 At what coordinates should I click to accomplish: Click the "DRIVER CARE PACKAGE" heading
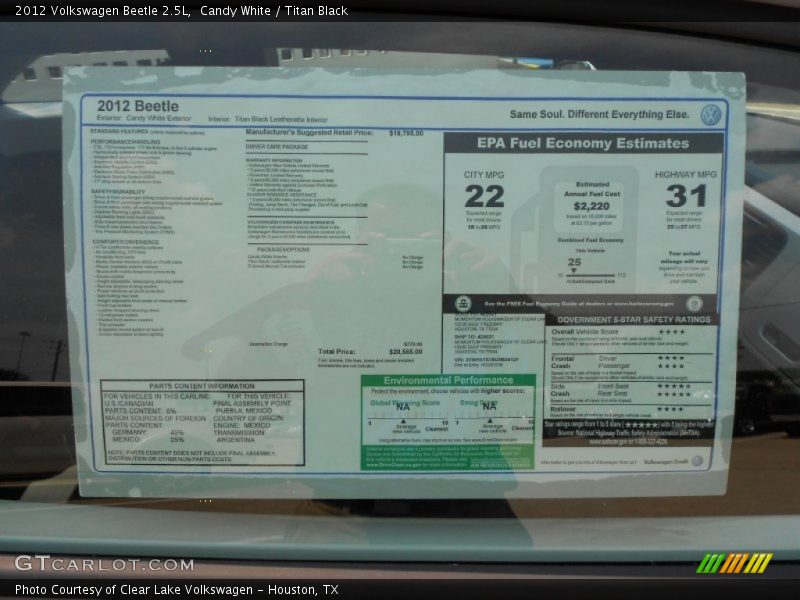coord(277,146)
